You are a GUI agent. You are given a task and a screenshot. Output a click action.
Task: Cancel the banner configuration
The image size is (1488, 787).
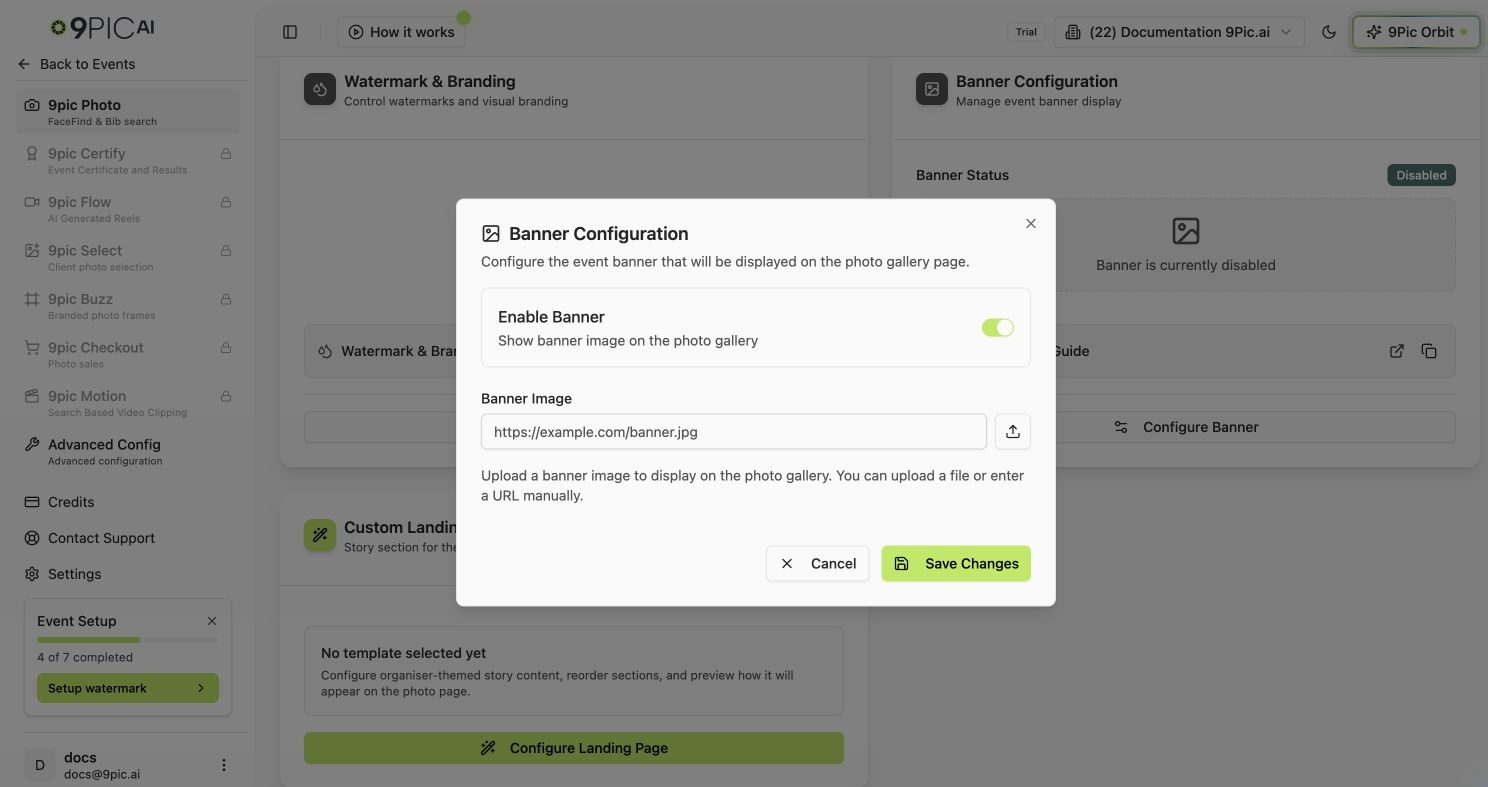coord(818,564)
